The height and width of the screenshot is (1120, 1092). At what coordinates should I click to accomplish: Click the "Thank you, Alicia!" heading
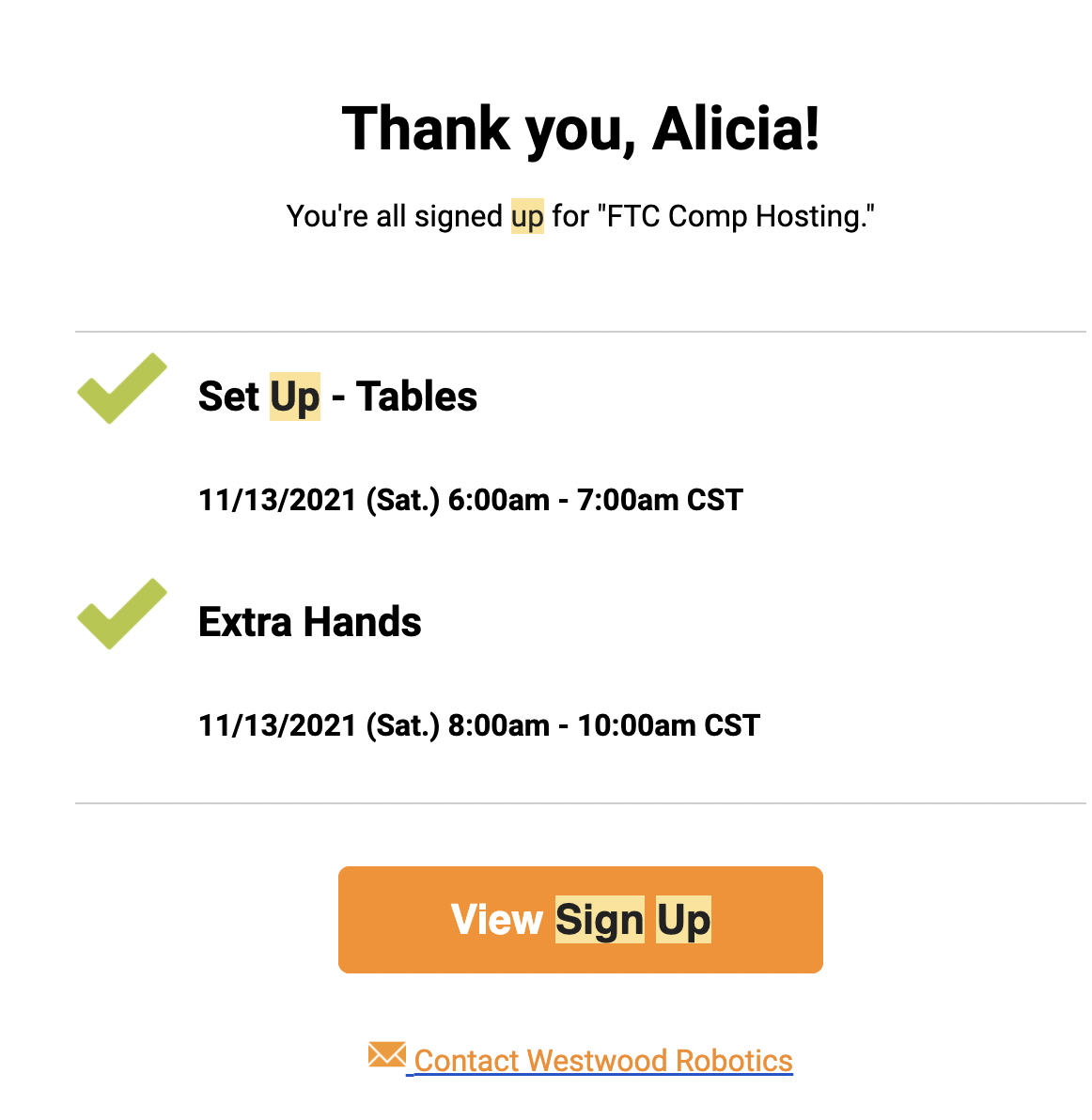[x=581, y=129]
